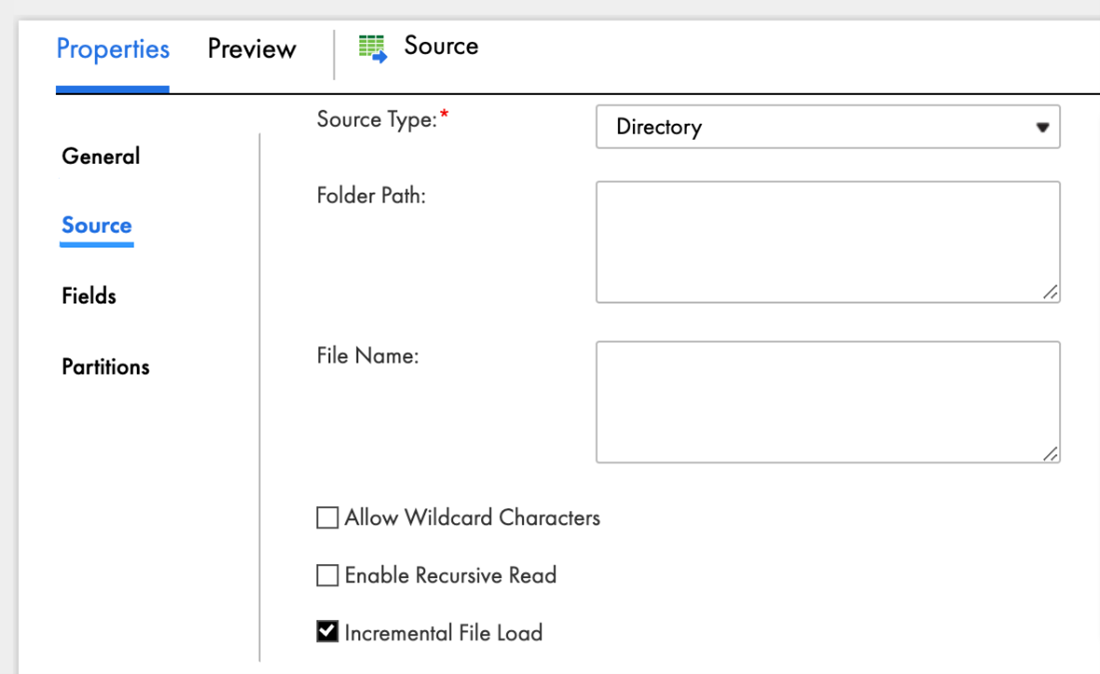Check the Enable Recursive Read box

coord(327,575)
